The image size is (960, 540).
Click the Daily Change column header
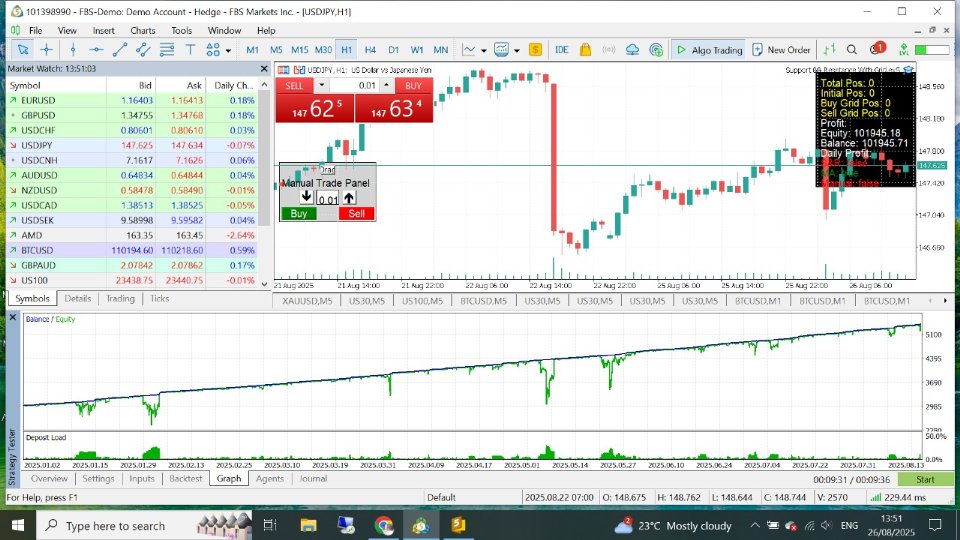(x=233, y=86)
